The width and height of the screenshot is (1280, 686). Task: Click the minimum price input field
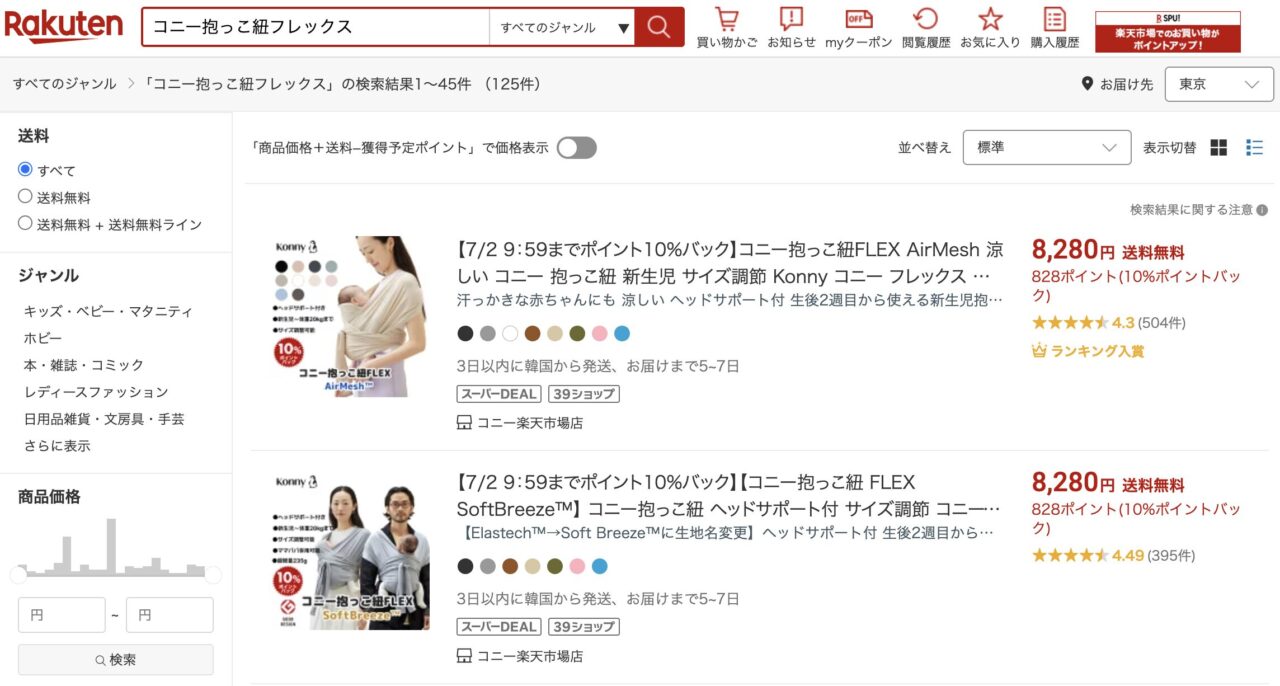coord(62,615)
